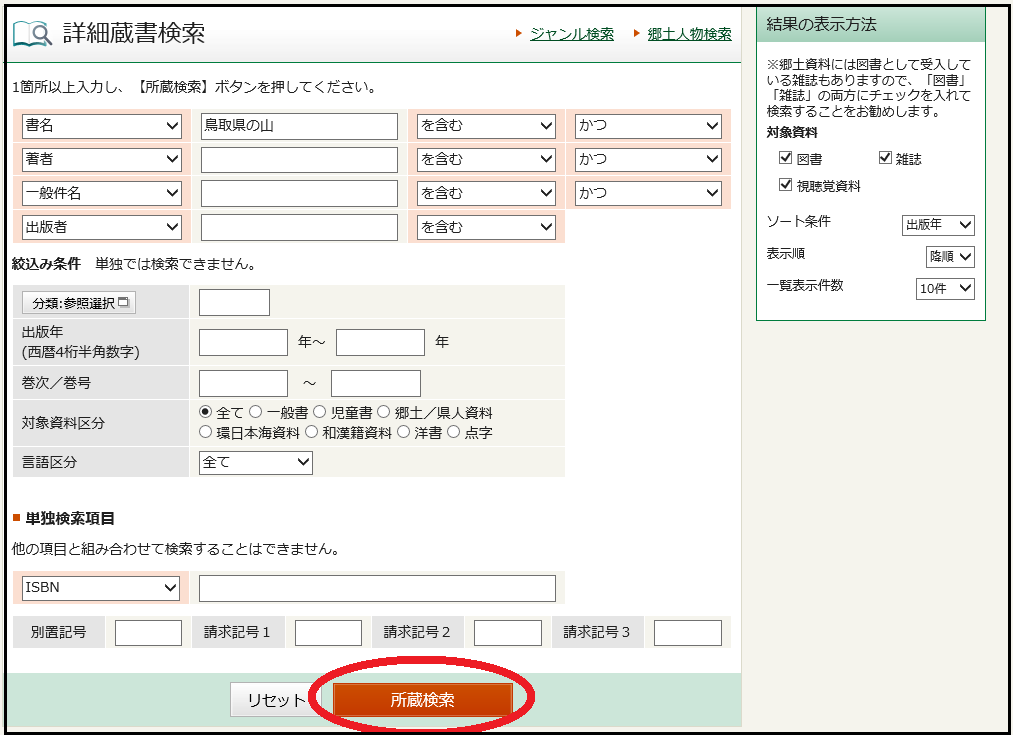Open the 一覧表示件数 dropdown showing 10件
This screenshot has width=1013, height=735.
point(945,288)
